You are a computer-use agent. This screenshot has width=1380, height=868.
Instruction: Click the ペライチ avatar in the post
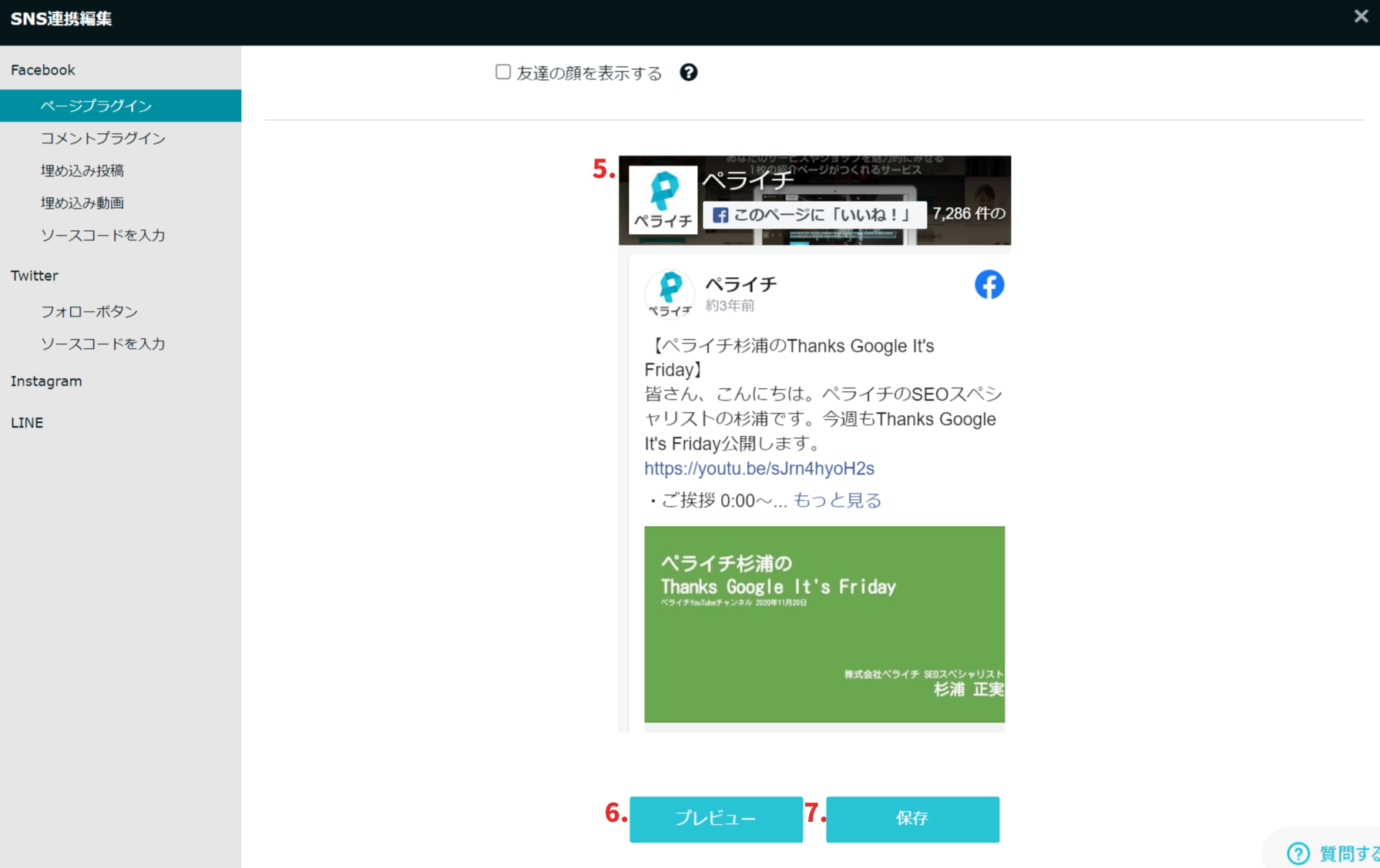tap(670, 293)
